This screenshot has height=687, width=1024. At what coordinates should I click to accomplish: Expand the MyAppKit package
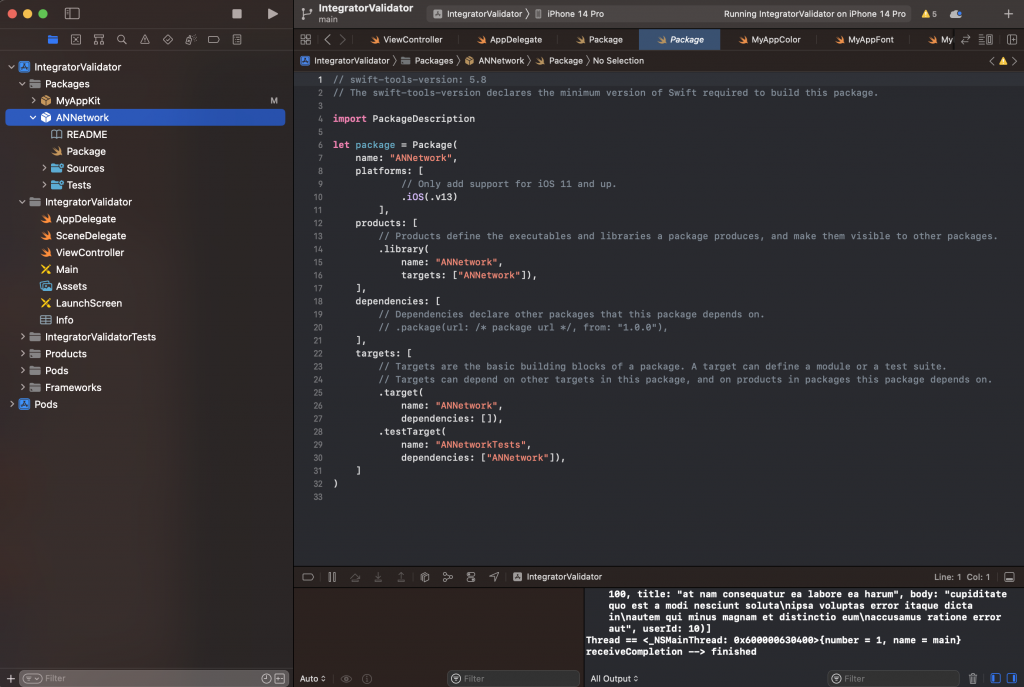point(33,101)
